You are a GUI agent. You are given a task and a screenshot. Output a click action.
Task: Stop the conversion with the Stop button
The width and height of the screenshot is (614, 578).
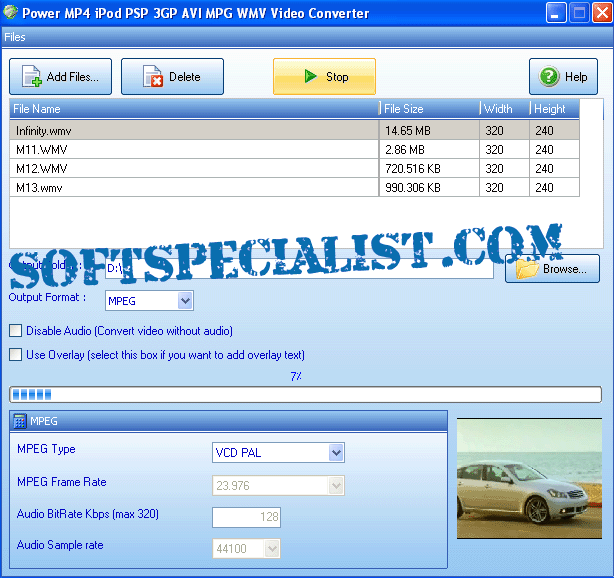(324, 77)
